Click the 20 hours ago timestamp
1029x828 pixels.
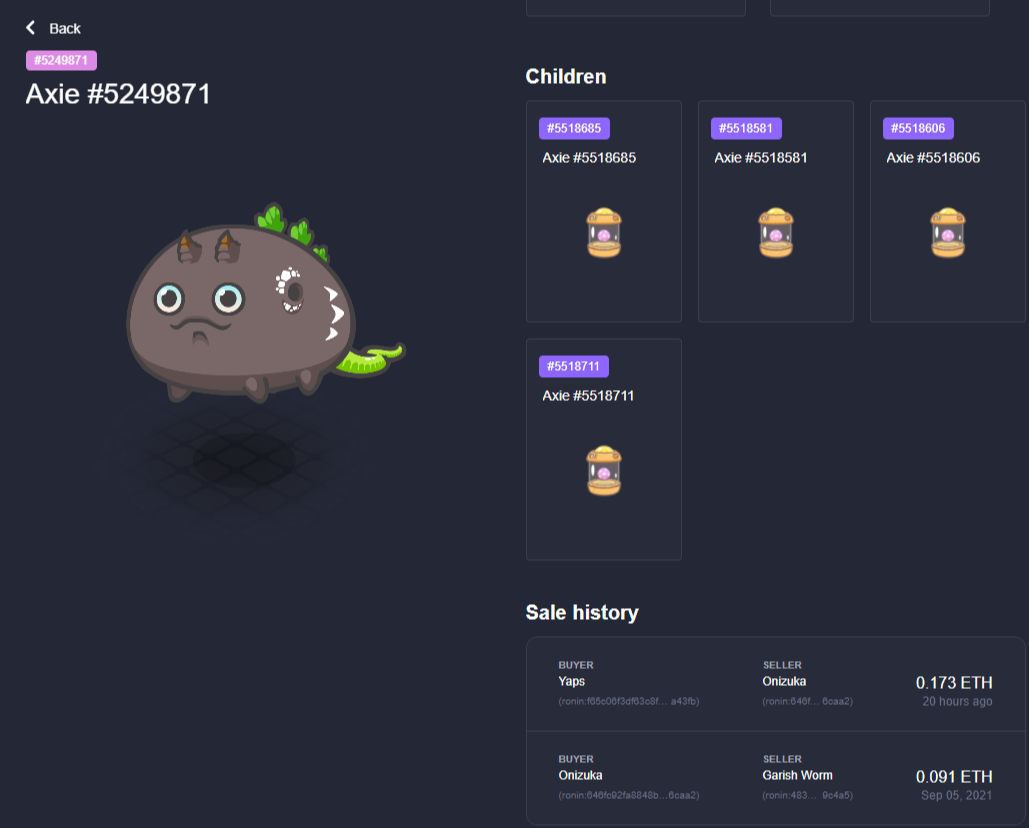coord(957,701)
